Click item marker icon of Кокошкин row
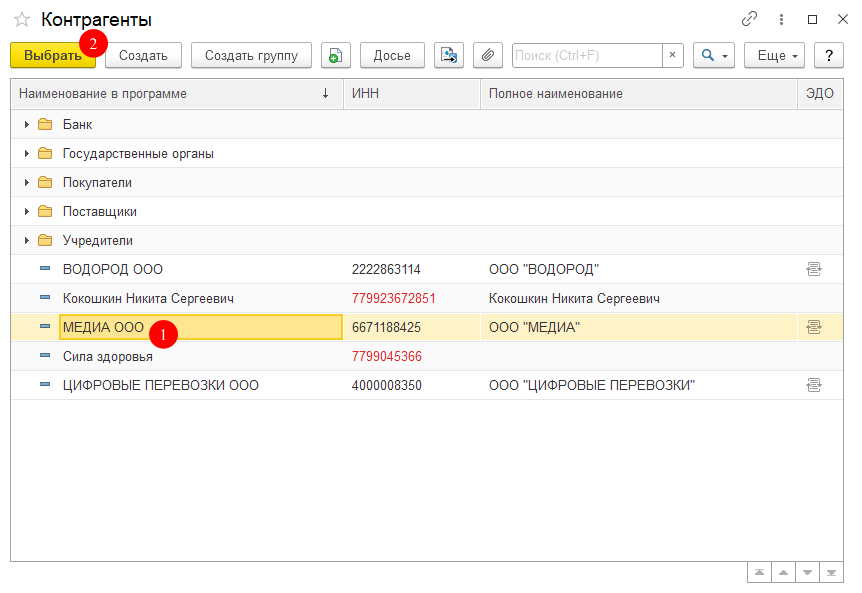The width and height of the screenshot is (862, 593). 45,297
